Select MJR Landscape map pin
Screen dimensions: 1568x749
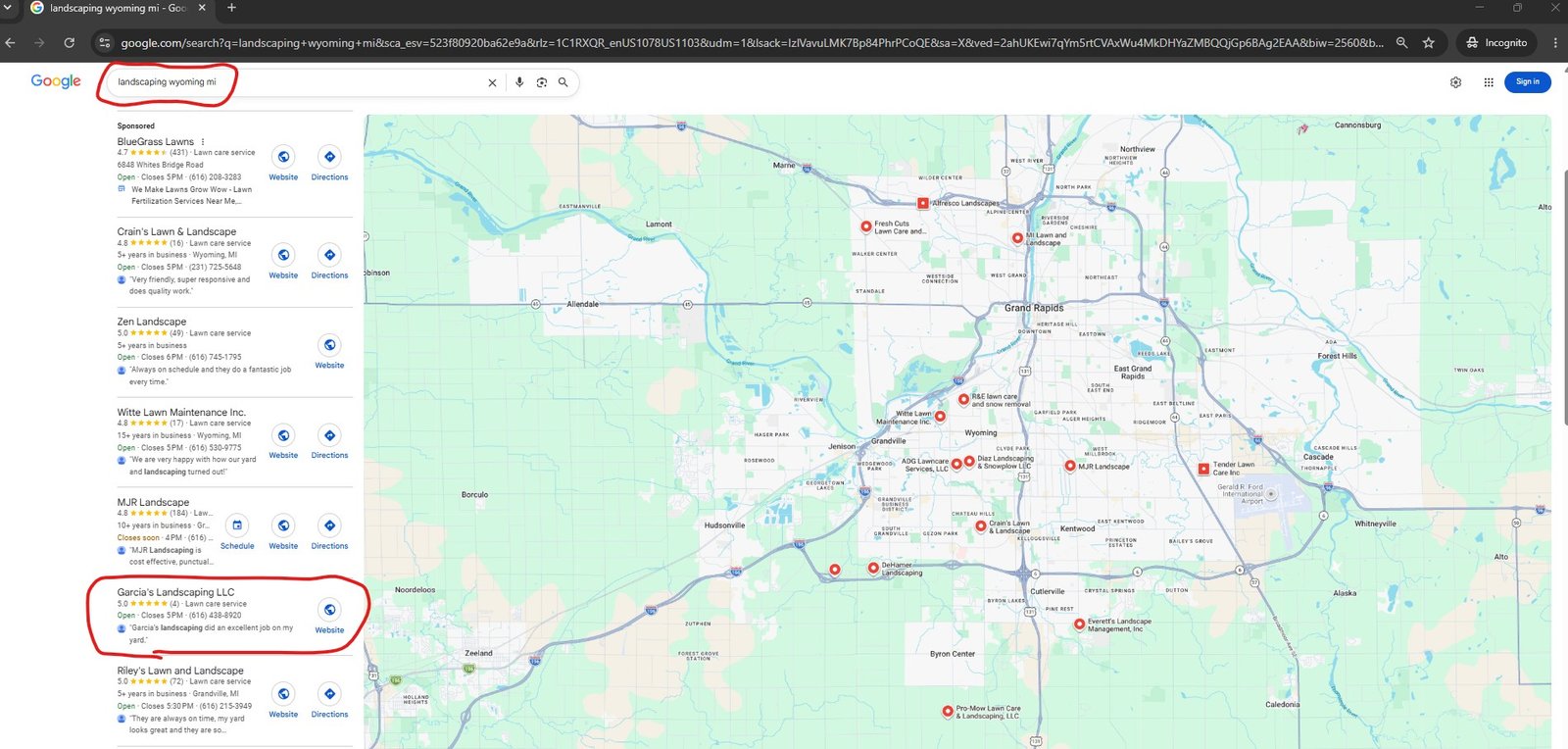[x=1069, y=466]
